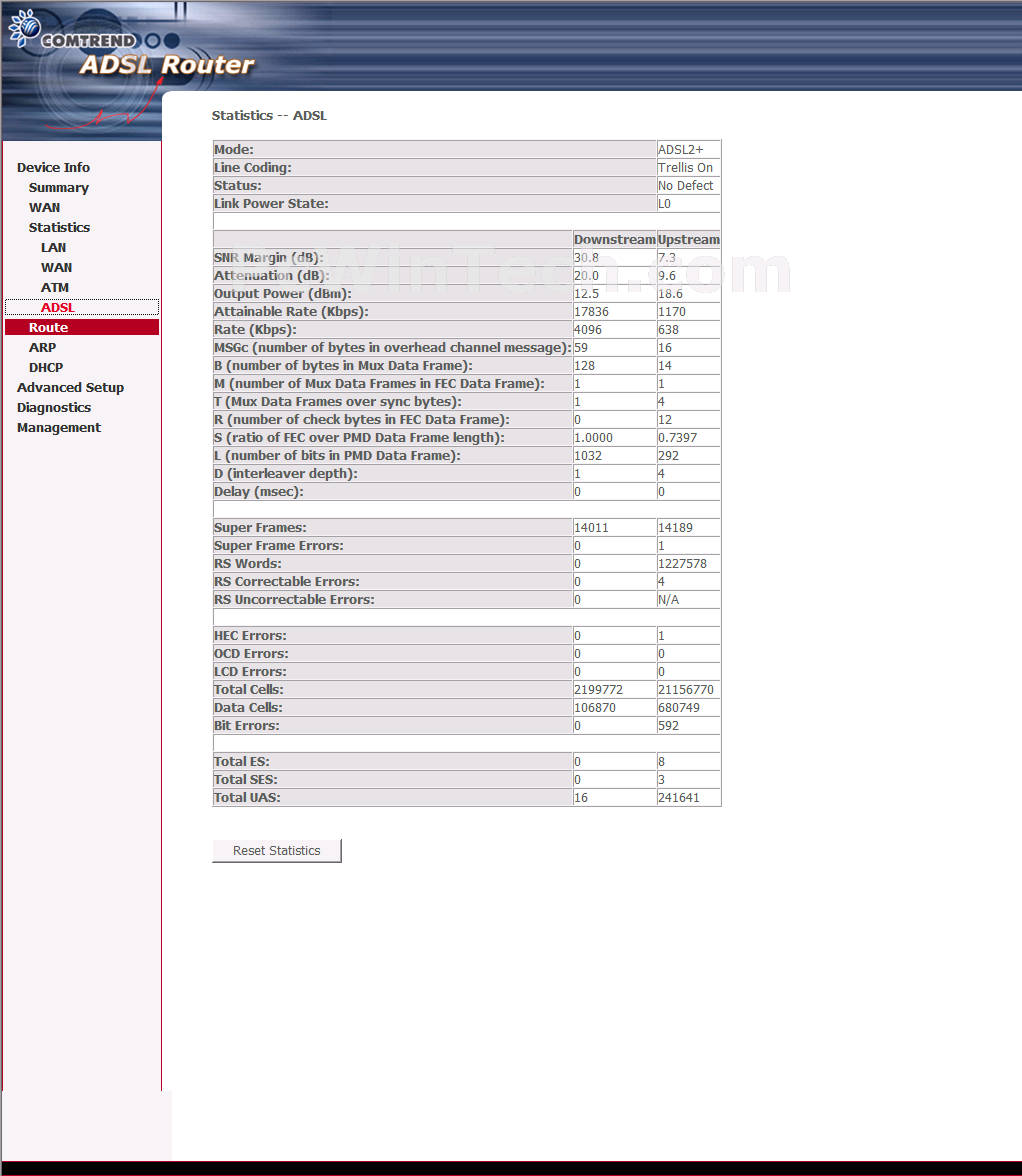Click upstream S ratio 0.7397
The width and height of the screenshot is (1022, 1176).
677,437
